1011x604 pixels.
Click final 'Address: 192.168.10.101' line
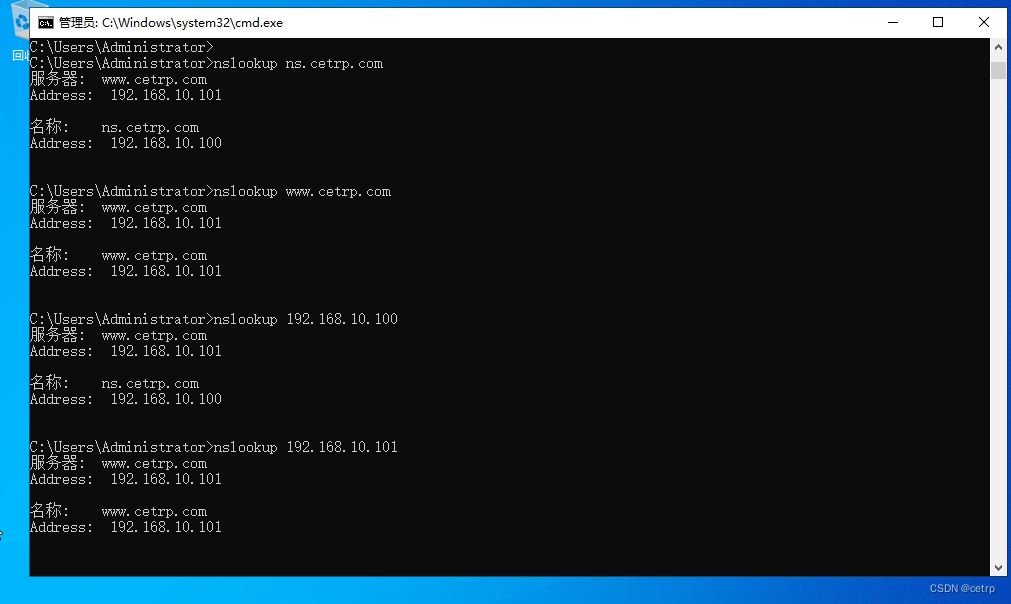[126, 527]
